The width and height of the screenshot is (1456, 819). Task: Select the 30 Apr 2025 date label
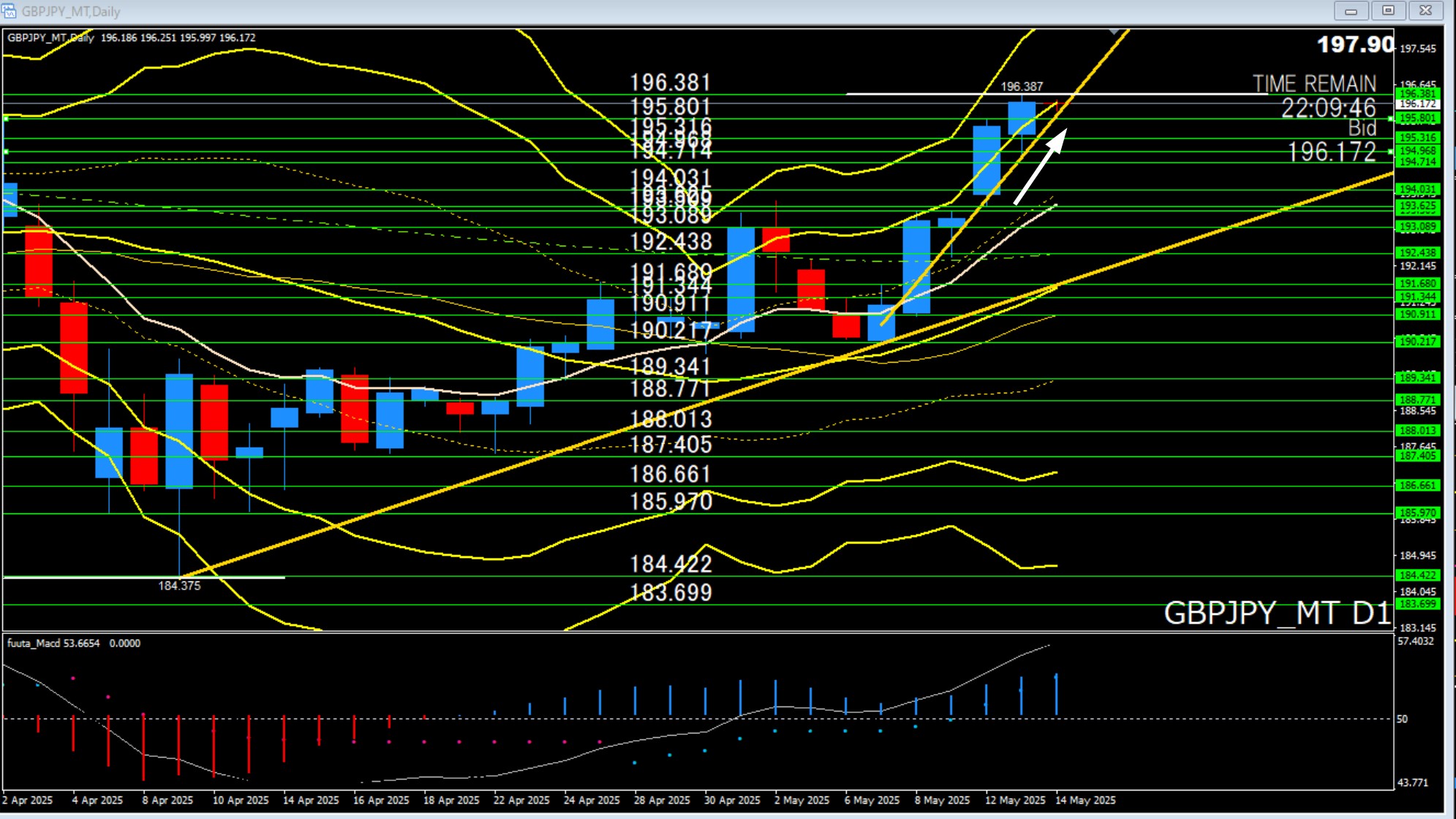732,800
